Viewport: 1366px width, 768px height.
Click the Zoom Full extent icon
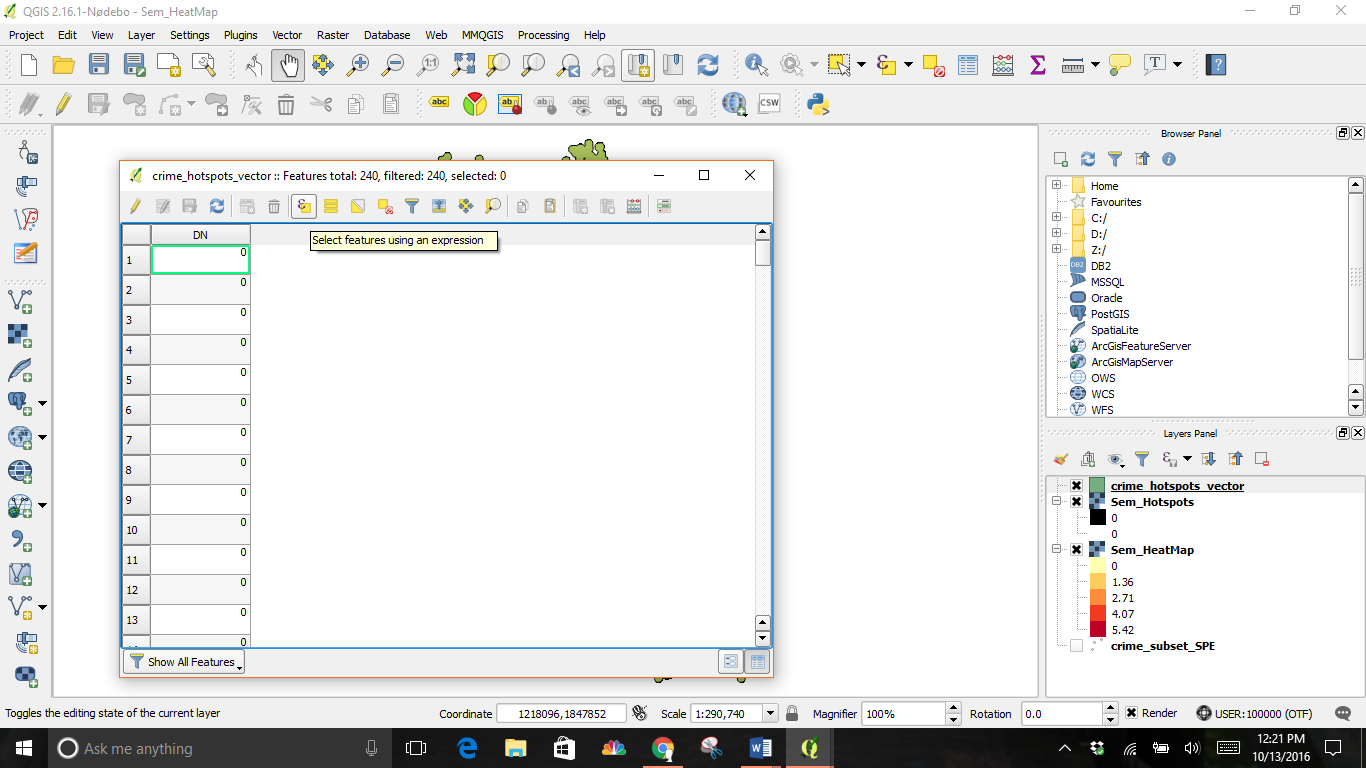(463, 65)
